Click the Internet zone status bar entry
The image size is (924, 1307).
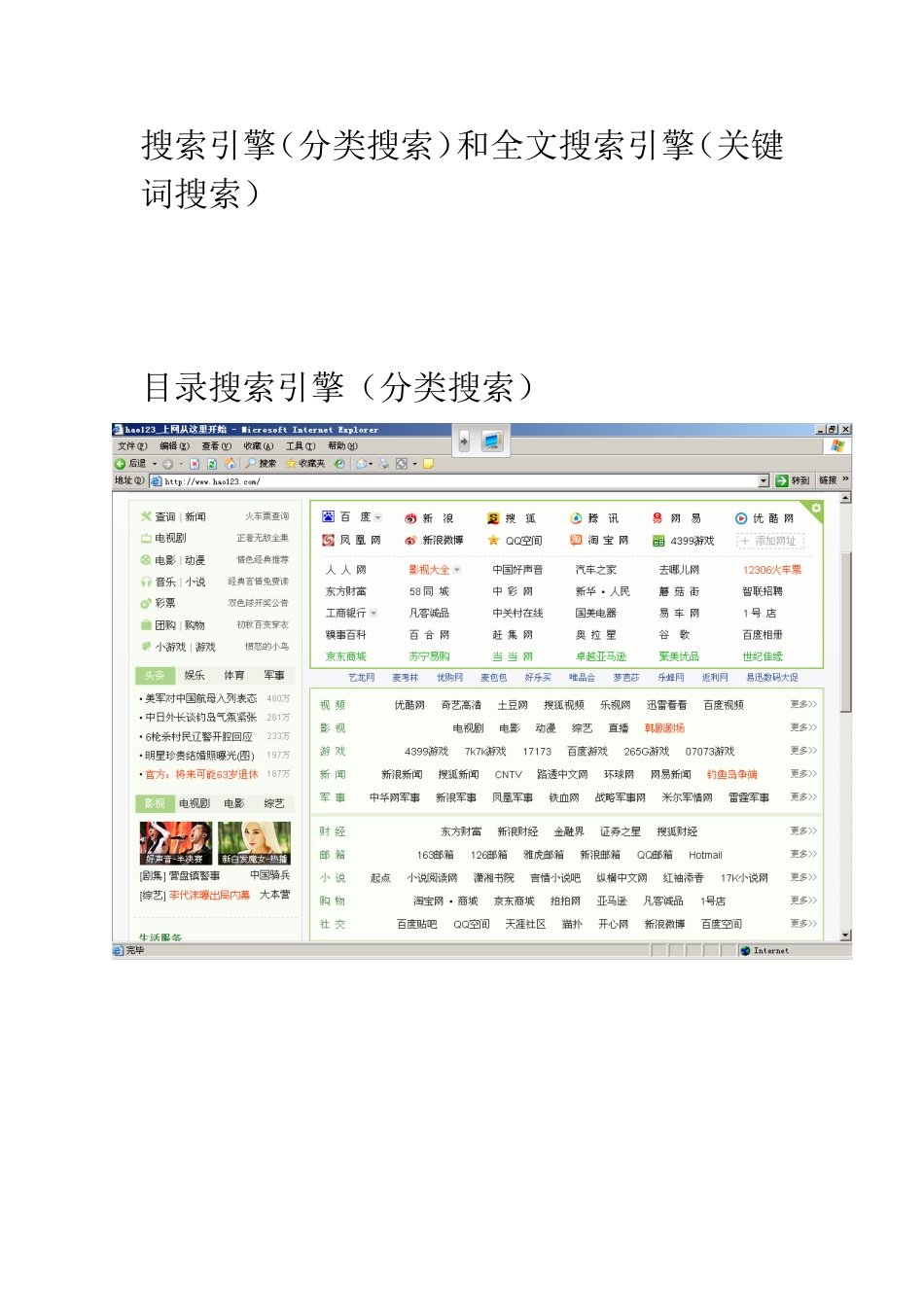pos(765,950)
